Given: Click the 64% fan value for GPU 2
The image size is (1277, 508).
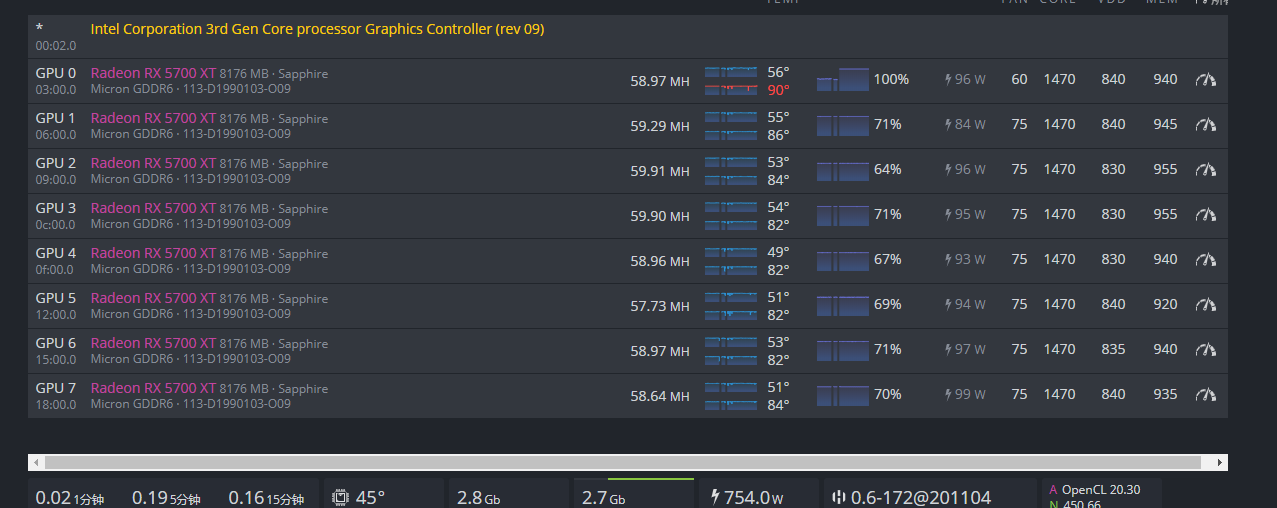Looking at the screenshot, I should (888, 170).
